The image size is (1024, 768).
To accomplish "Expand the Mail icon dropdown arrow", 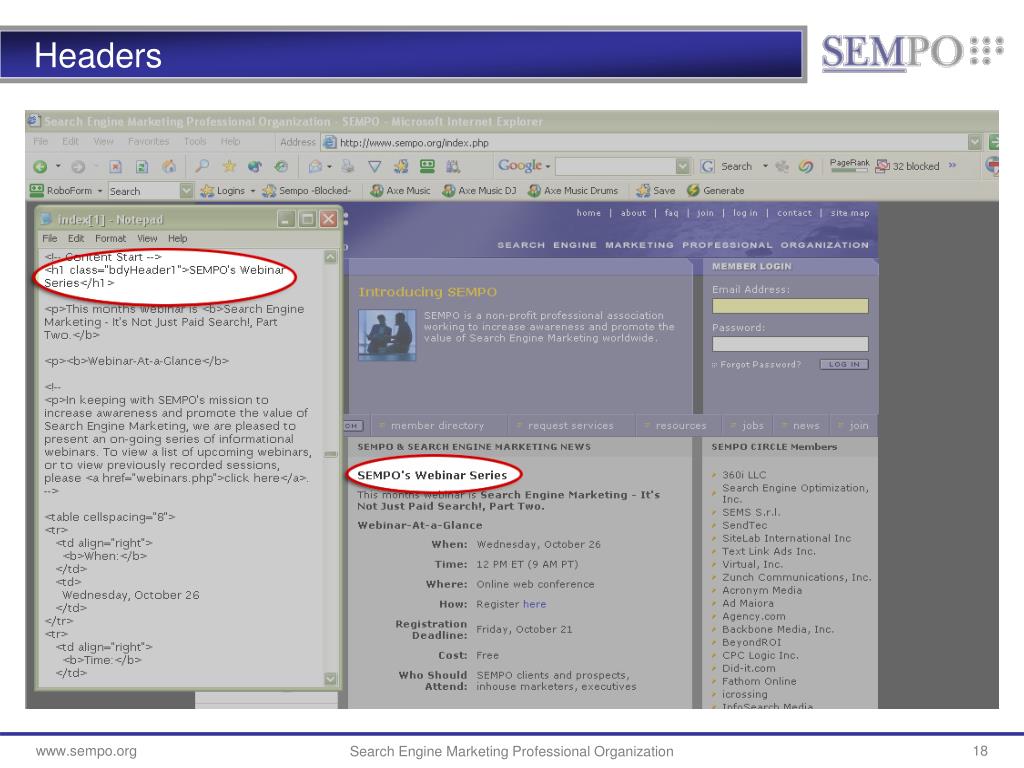I will tap(329, 167).
